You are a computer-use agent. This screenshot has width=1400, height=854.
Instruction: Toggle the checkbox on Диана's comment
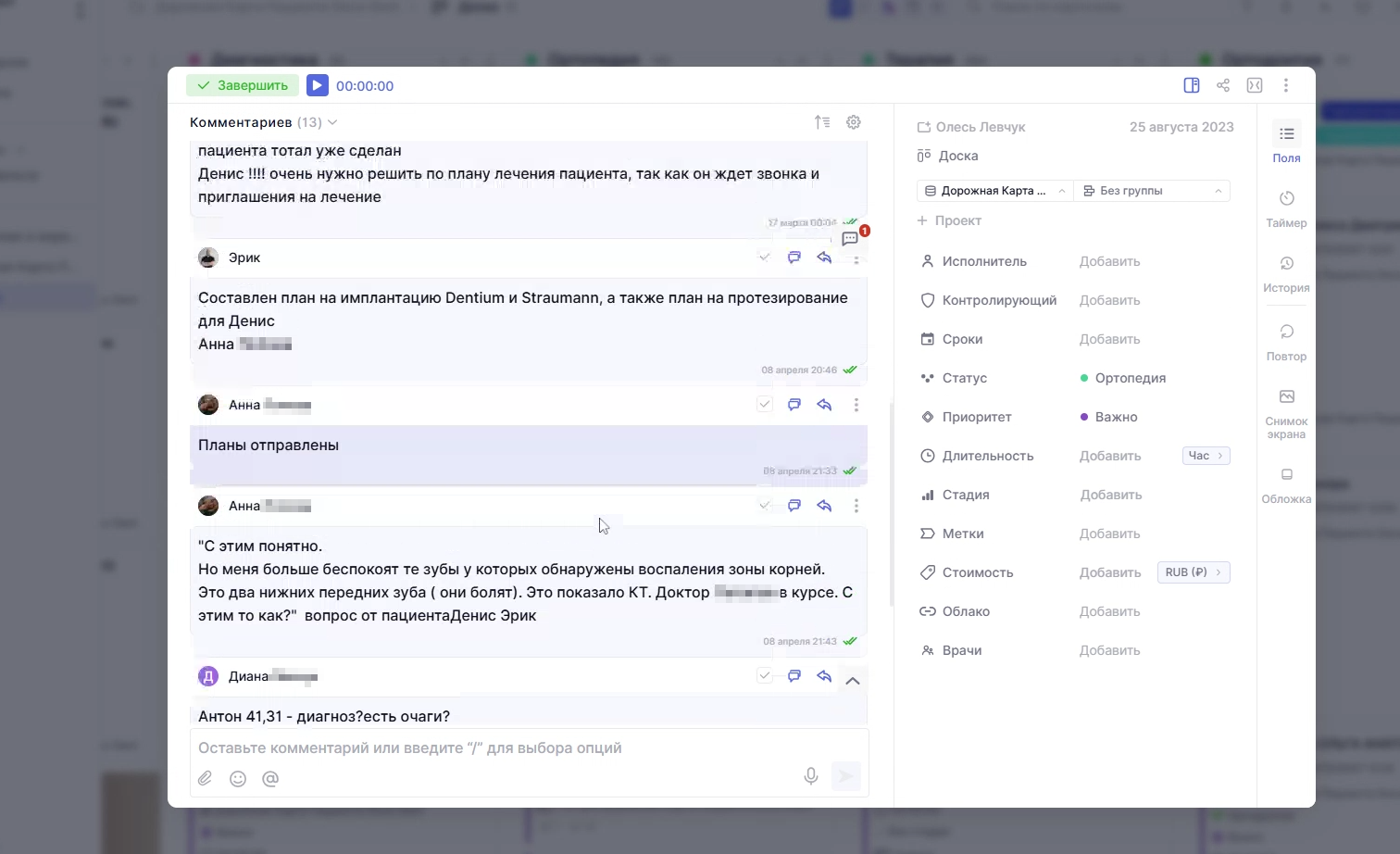765,676
